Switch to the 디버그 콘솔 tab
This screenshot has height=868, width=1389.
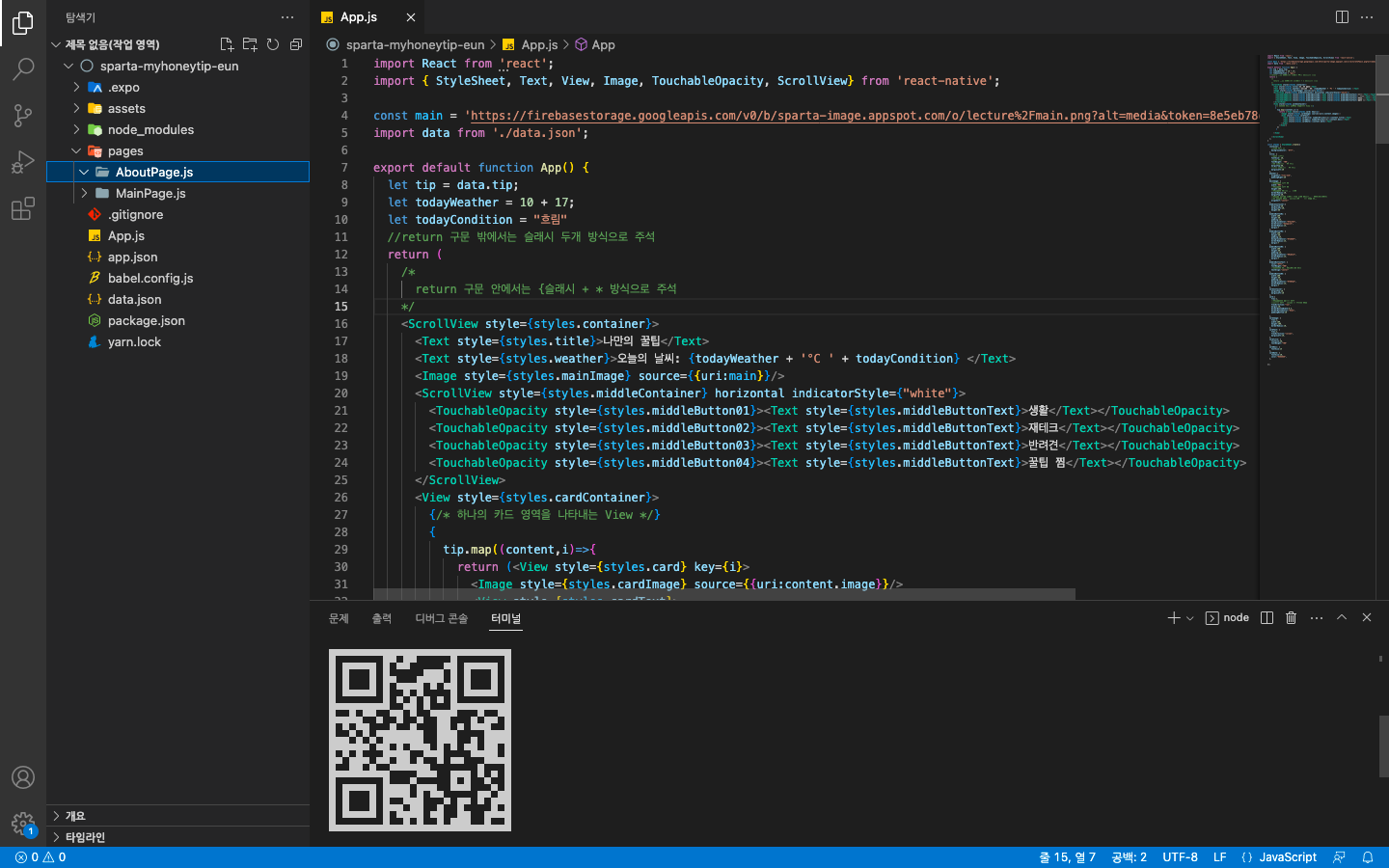click(442, 618)
